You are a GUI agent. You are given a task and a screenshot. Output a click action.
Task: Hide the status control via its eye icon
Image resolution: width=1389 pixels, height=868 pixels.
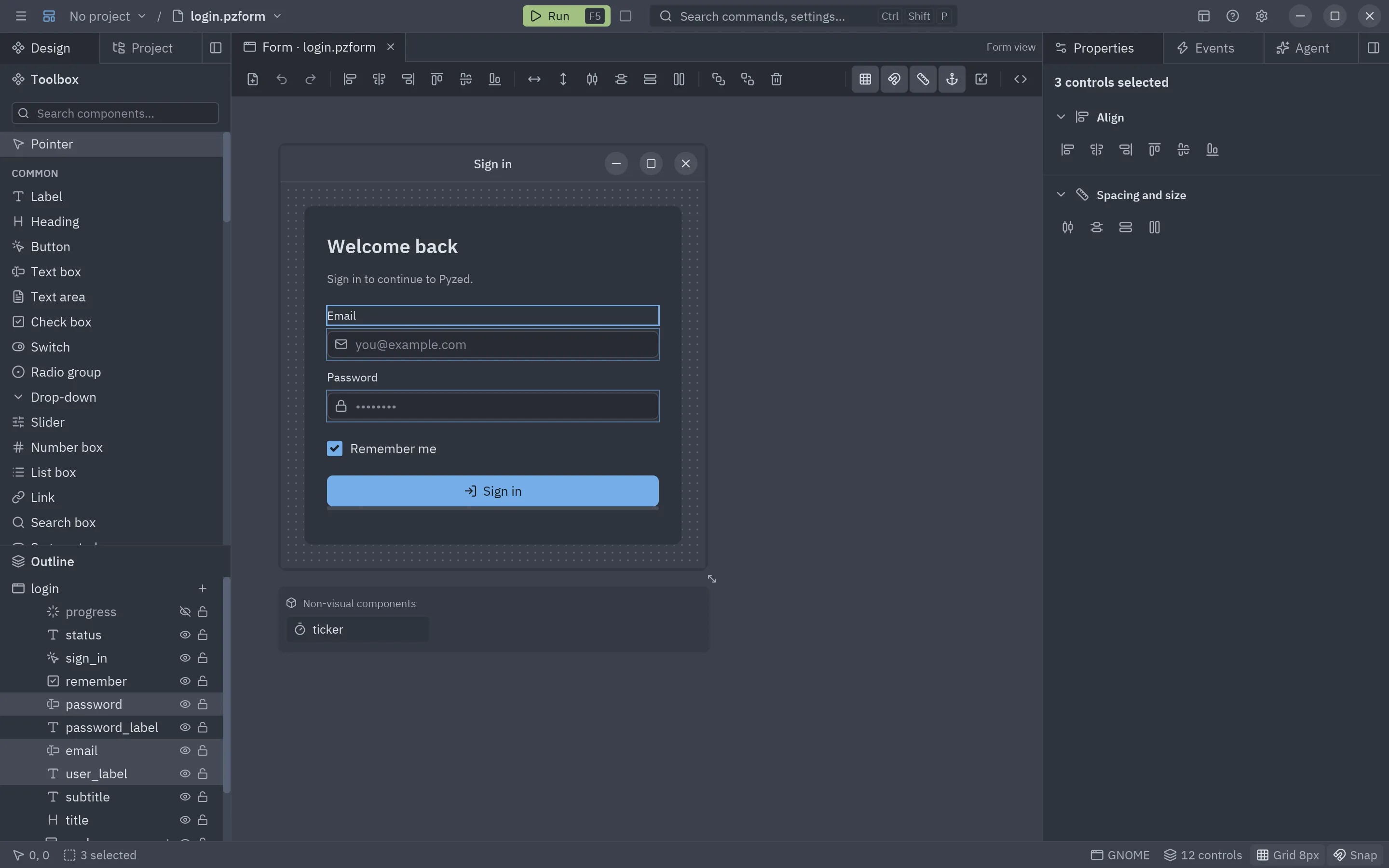(185, 635)
